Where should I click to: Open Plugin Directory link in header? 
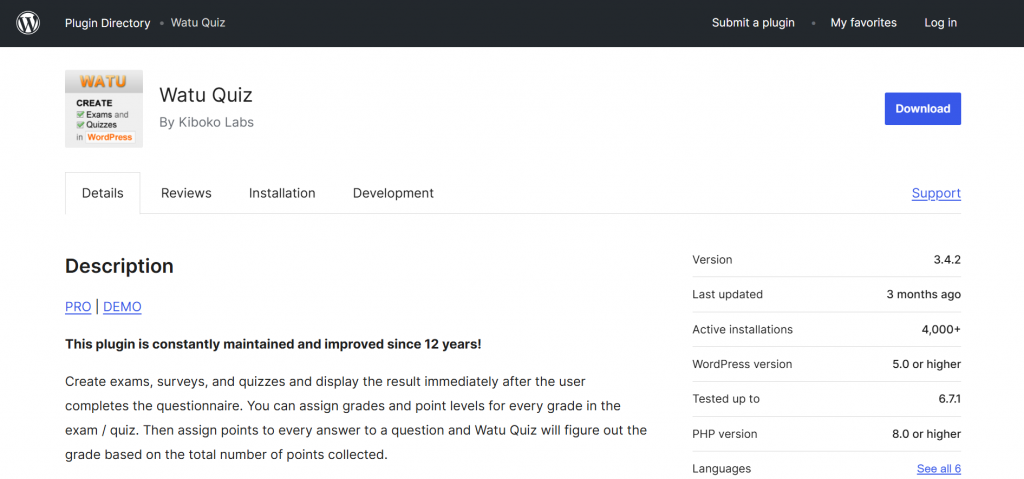[x=107, y=23]
